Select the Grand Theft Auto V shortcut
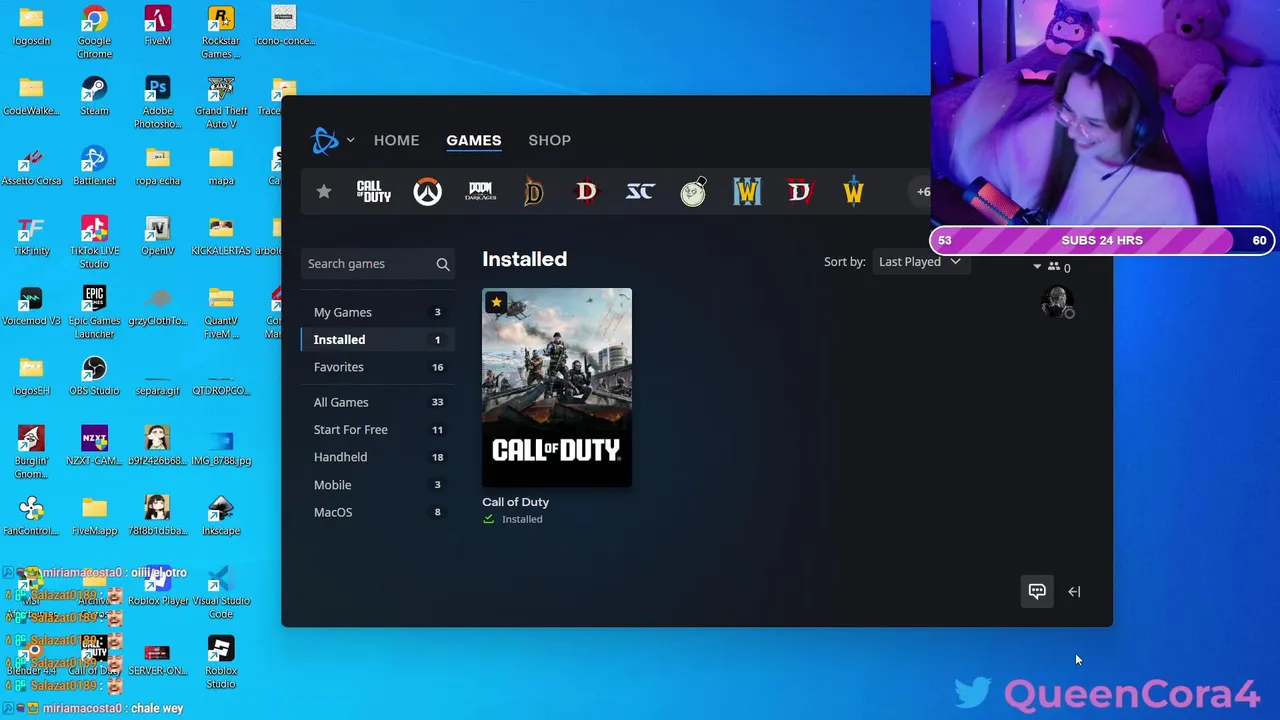This screenshot has width=1280, height=720. (x=221, y=103)
